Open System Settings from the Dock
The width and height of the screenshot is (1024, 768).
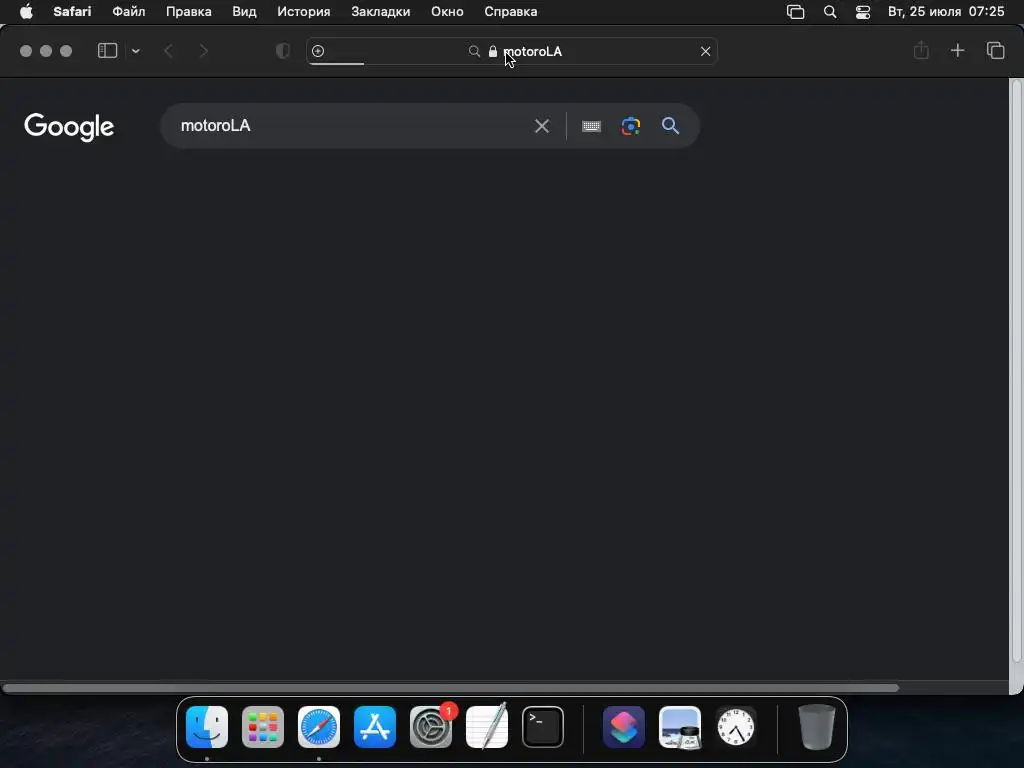tap(431, 727)
